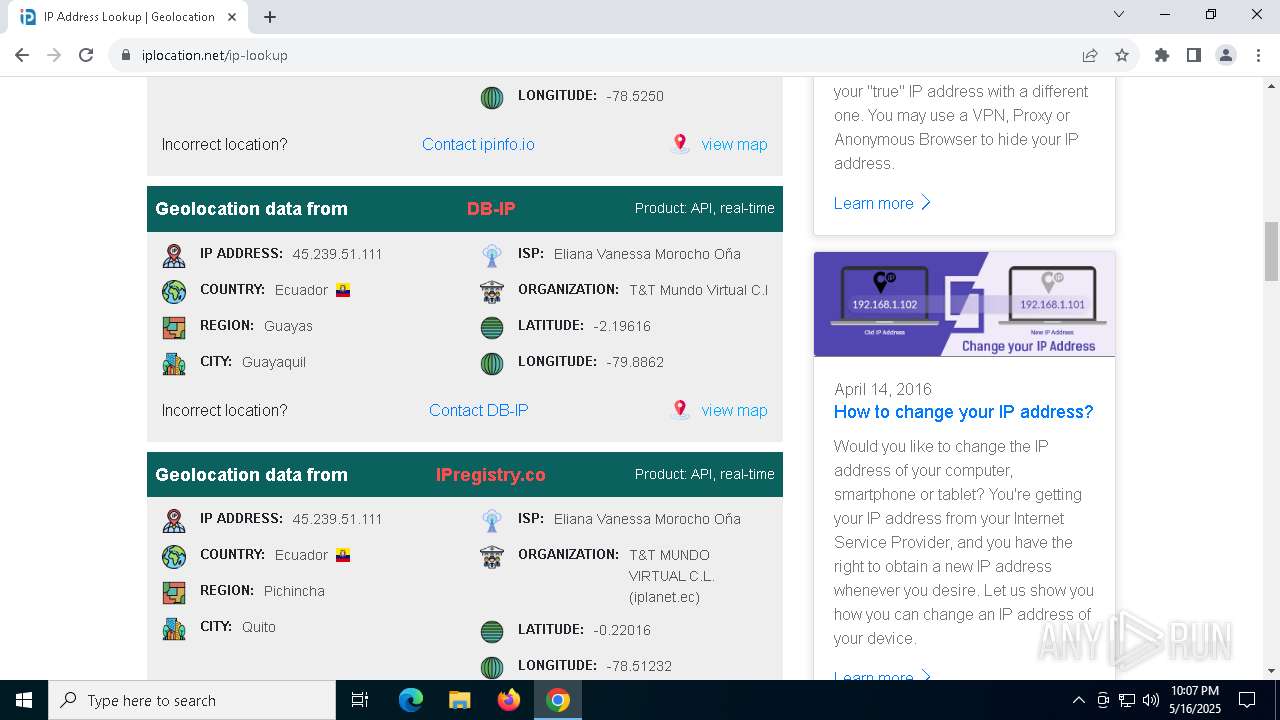Screen dimensions: 1280x720
Task: Select the Guayaquil city value
Action: point(274,362)
